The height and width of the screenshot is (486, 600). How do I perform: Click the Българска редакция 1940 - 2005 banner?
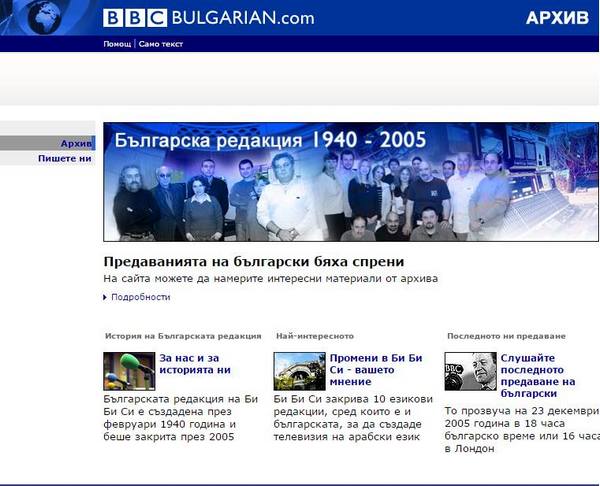pyautogui.click(x=351, y=182)
